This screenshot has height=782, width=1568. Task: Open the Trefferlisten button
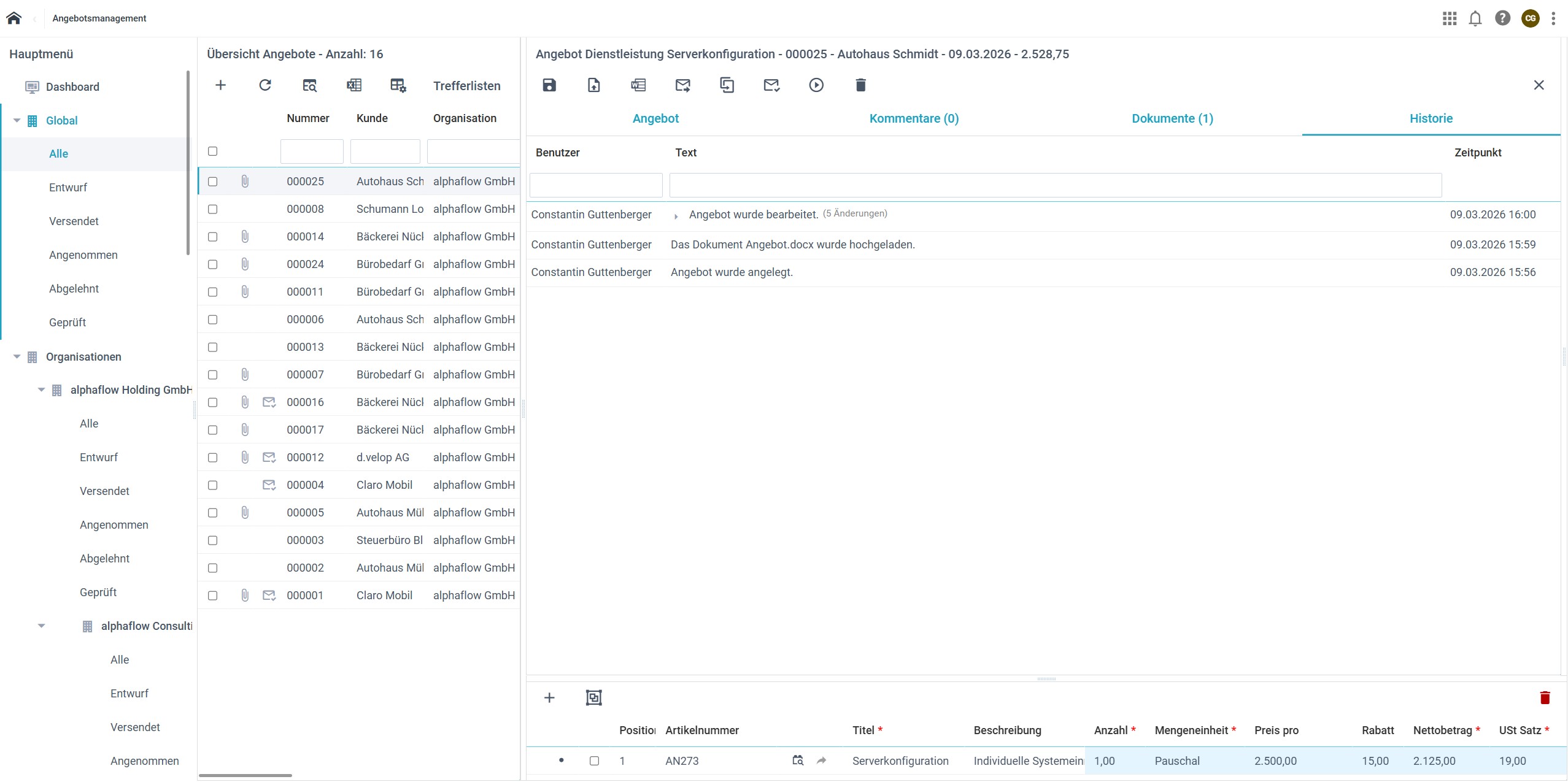466,86
